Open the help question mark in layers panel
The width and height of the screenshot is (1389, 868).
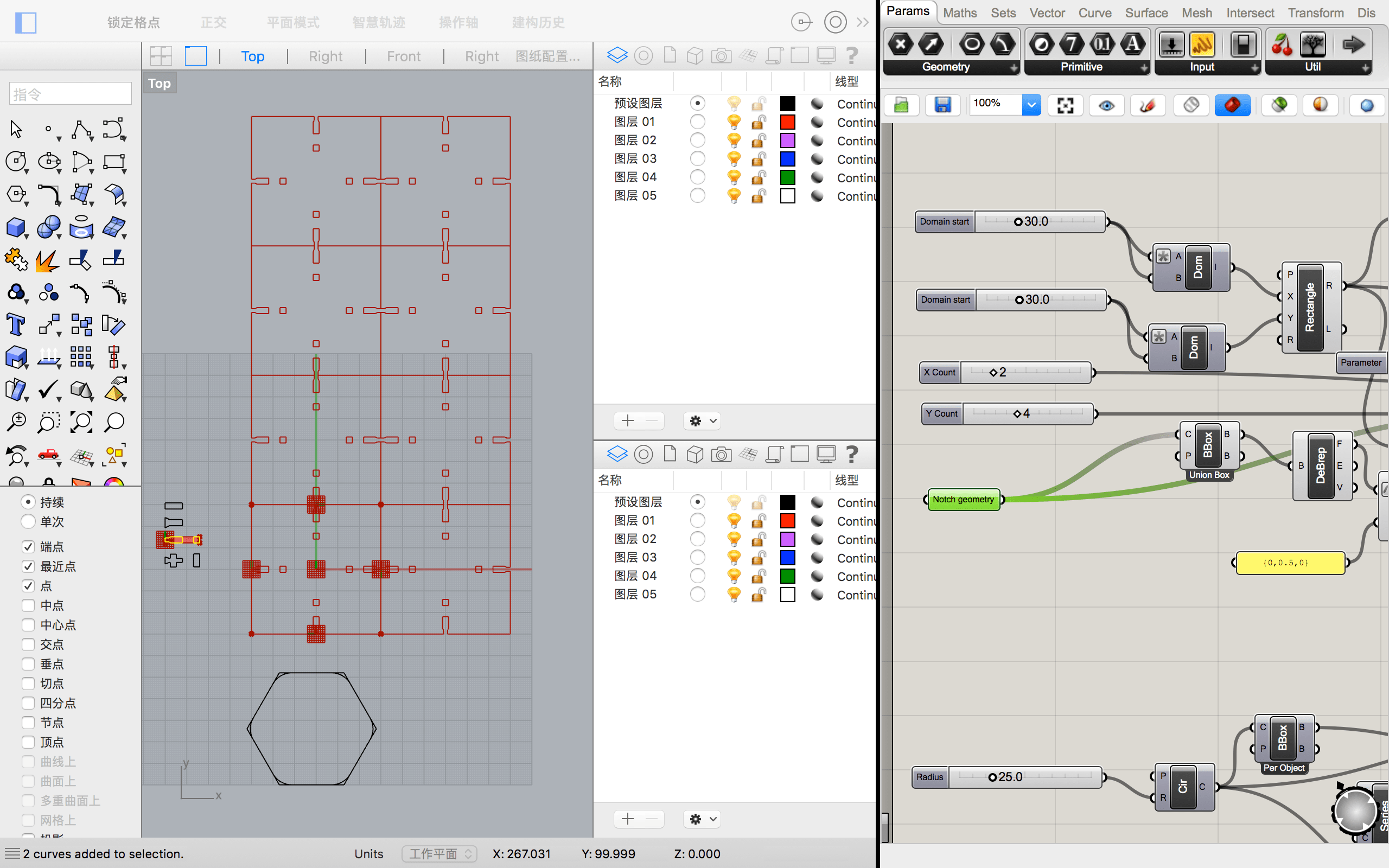point(852,56)
